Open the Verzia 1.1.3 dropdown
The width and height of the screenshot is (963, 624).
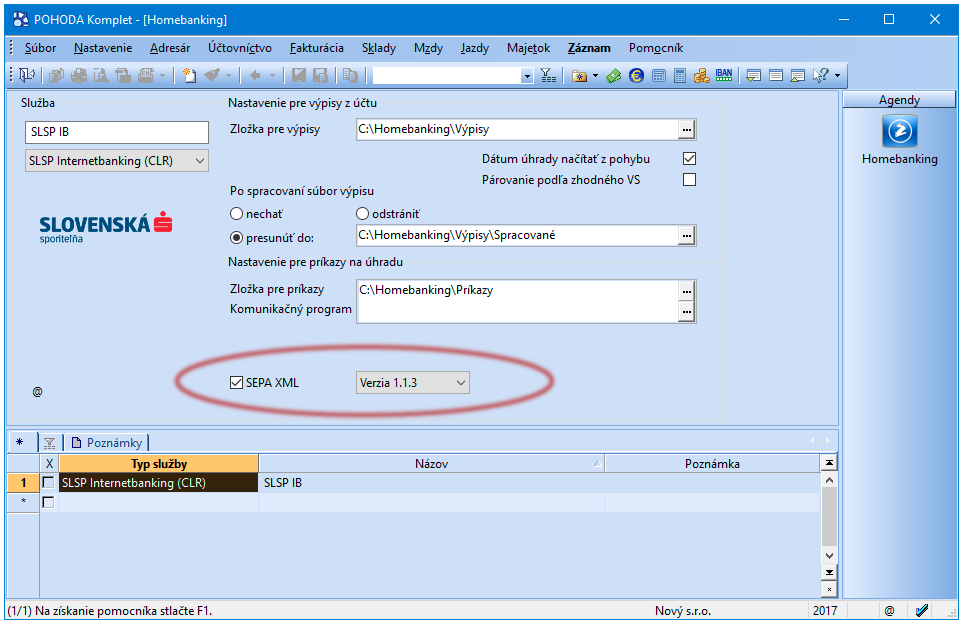(413, 383)
